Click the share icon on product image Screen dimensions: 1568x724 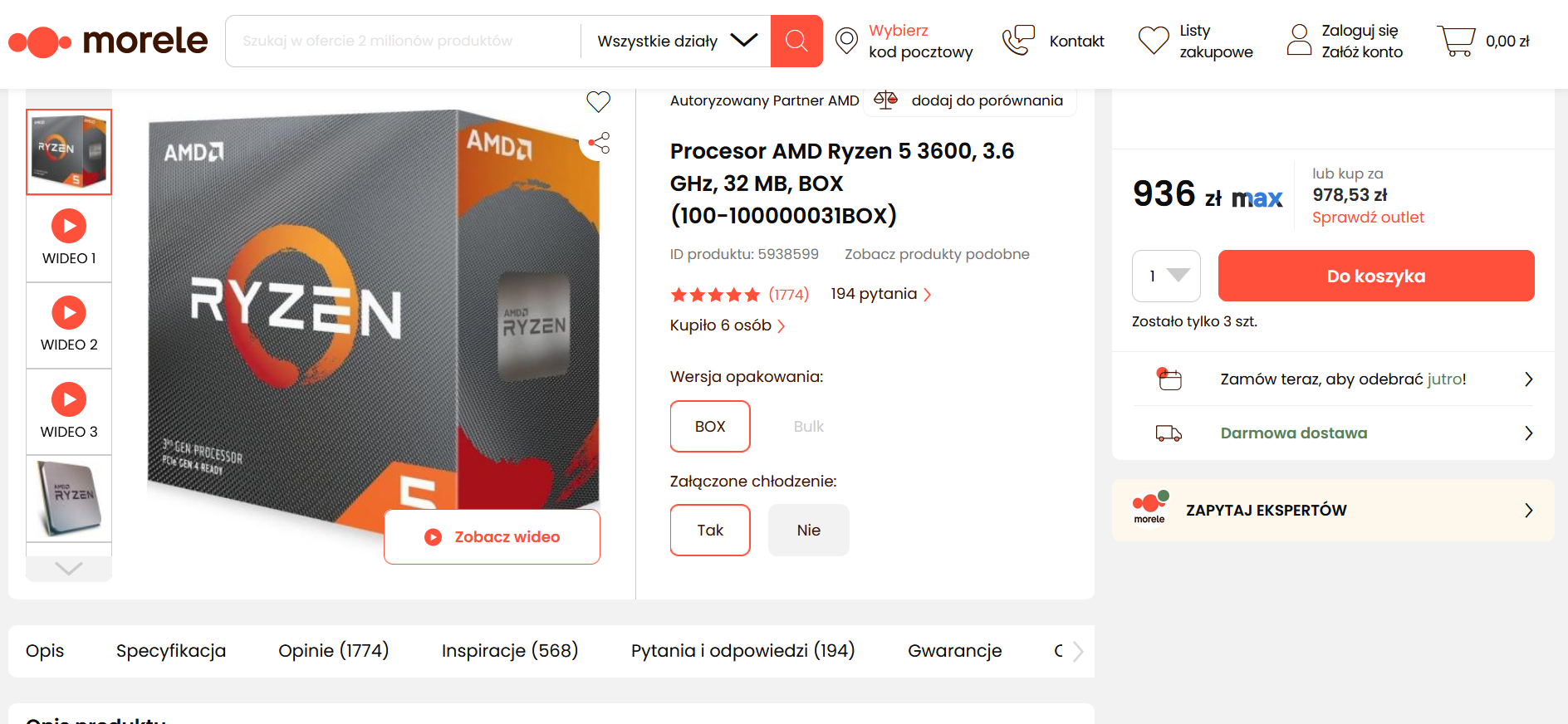tap(599, 144)
